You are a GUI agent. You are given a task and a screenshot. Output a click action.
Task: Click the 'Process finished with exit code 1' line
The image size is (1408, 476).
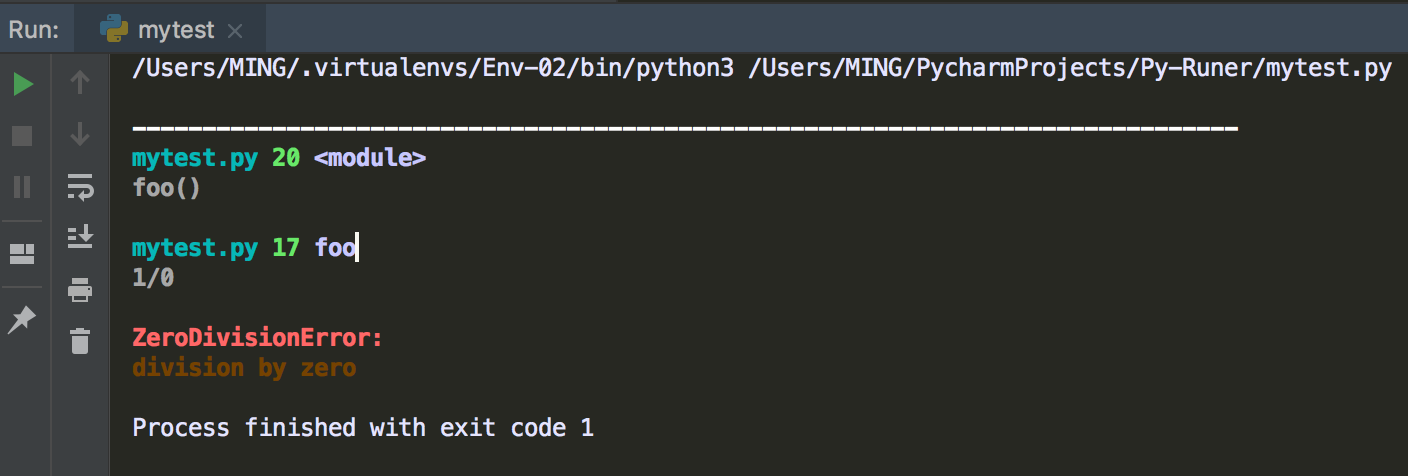[363, 428]
